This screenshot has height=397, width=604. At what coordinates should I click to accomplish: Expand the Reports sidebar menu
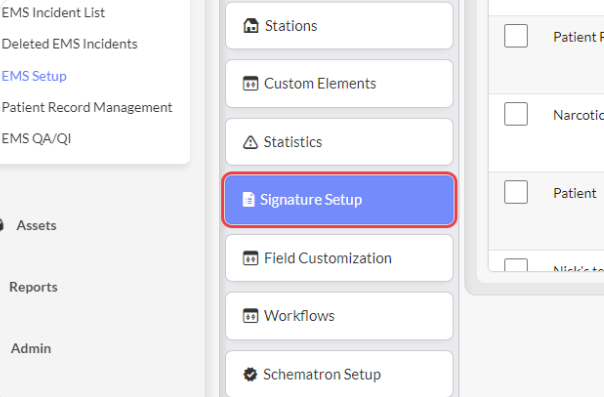34,287
